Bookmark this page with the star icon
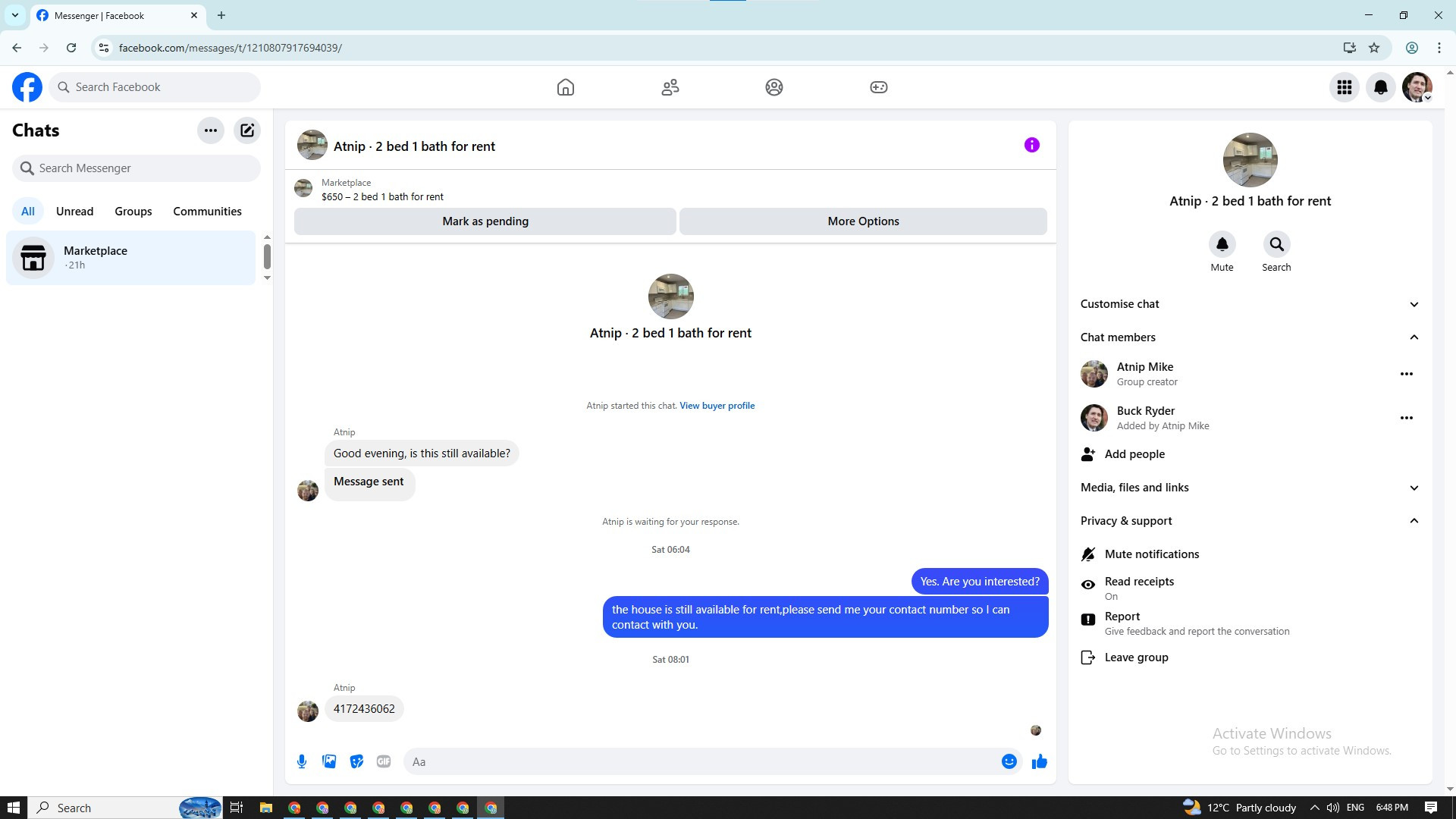This screenshot has height=819, width=1456. point(1374,48)
